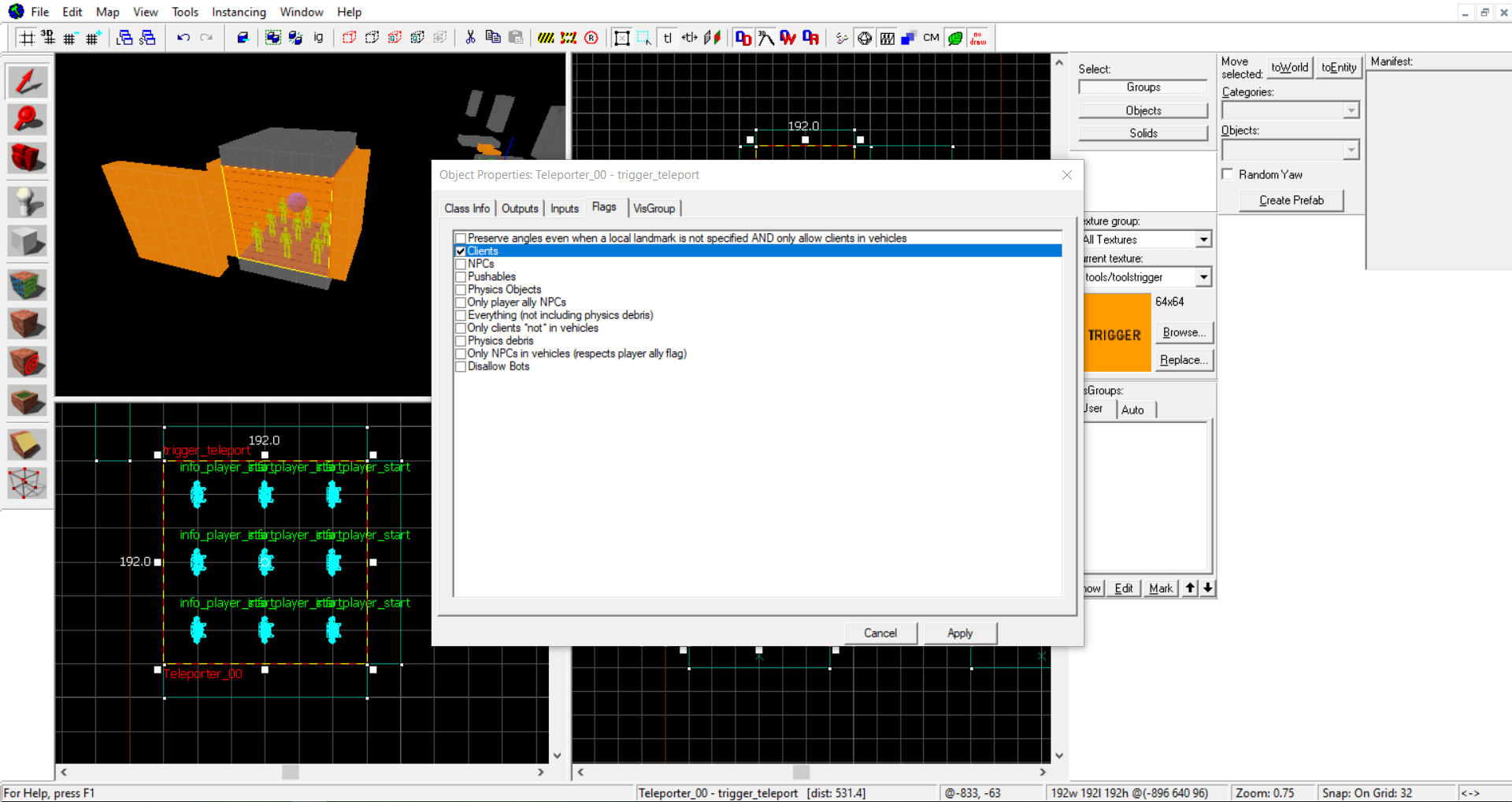
Task: Activate the Clipping tool
Action: point(28,445)
